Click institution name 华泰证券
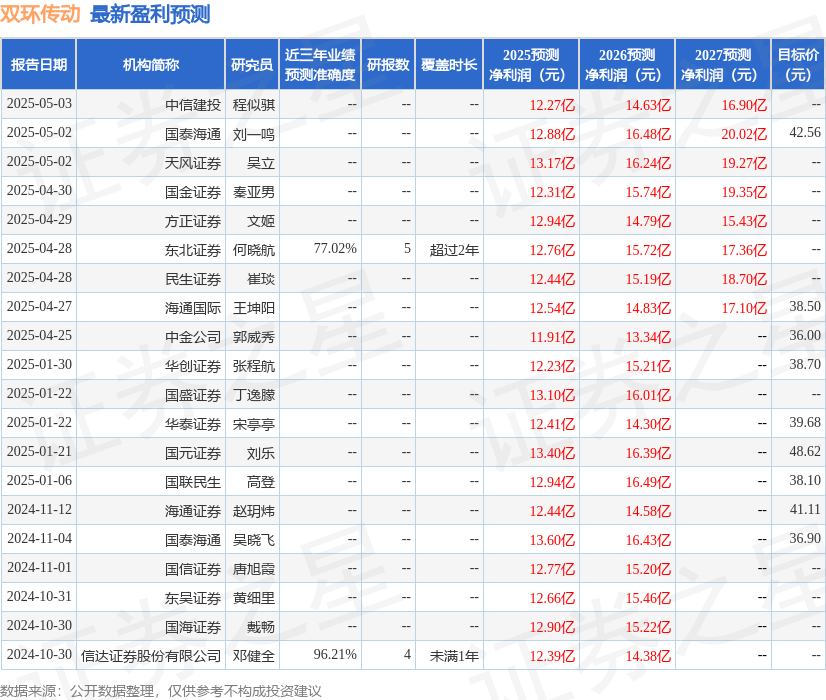The image size is (826, 700). (193, 423)
